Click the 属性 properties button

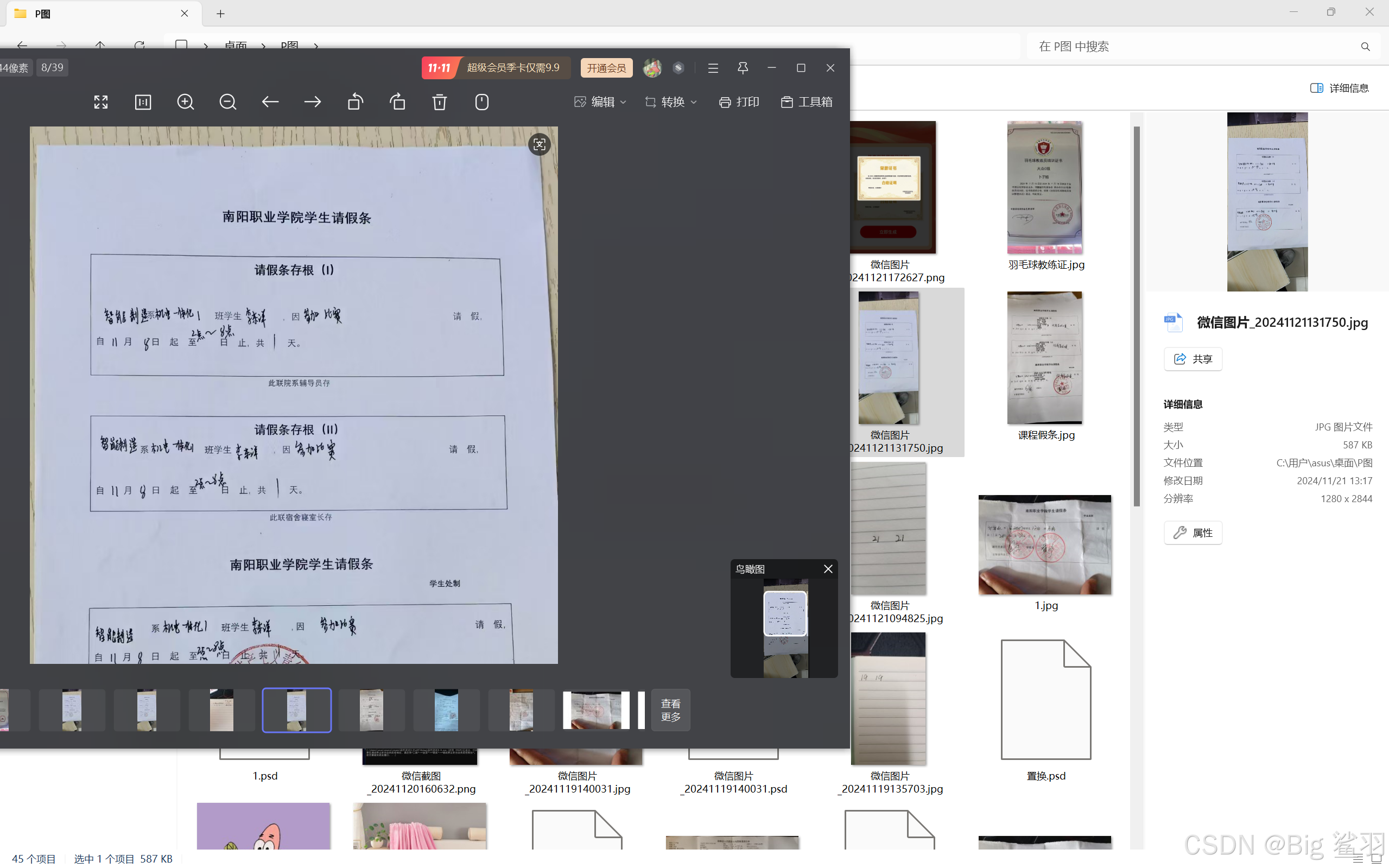[x=1193, y=533]
